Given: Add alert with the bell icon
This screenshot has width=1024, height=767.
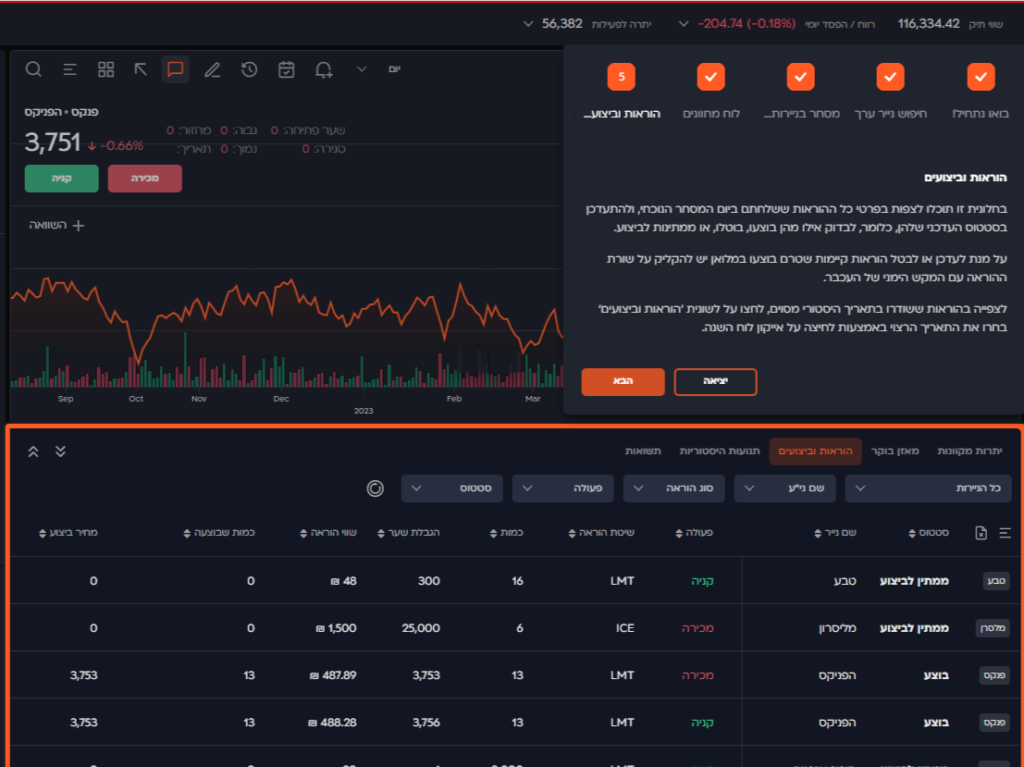Looking at the screenshot, I should click(x=323, y=69).
